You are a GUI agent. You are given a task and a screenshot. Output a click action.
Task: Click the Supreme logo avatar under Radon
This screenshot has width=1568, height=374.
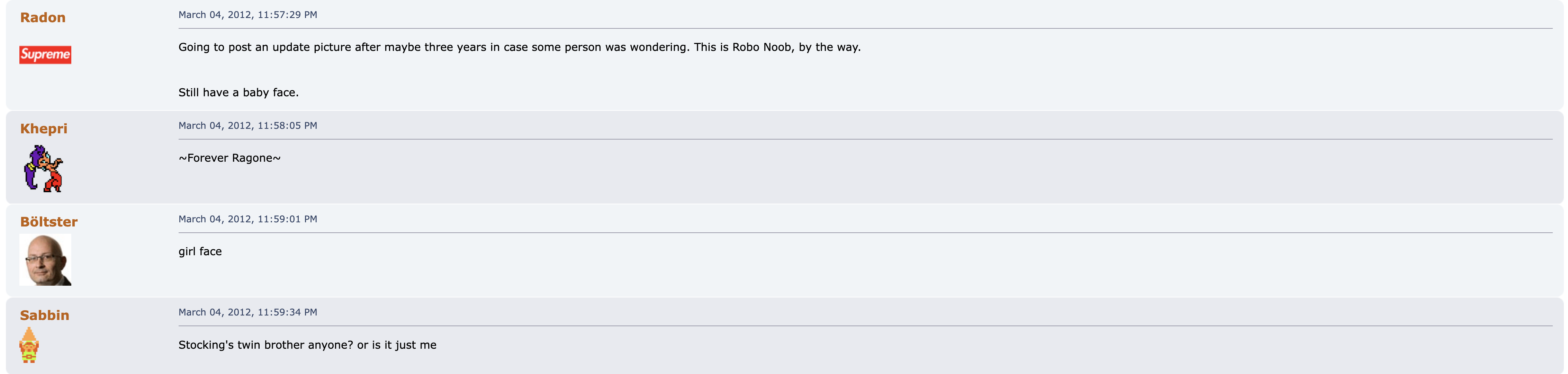[x=45, y=55]
